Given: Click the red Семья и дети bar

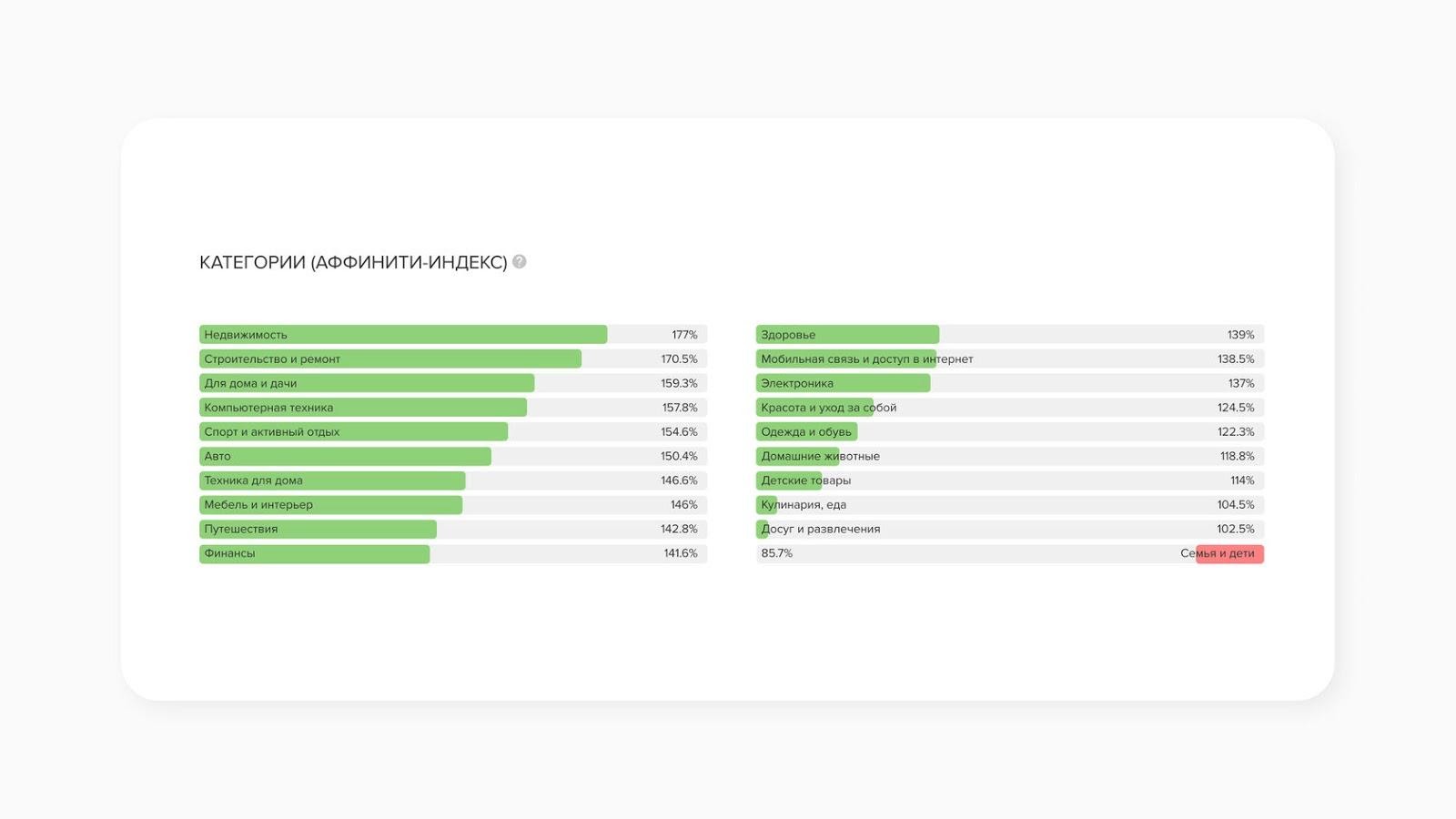Looking at the screenshot, I should click(1229, 553).
